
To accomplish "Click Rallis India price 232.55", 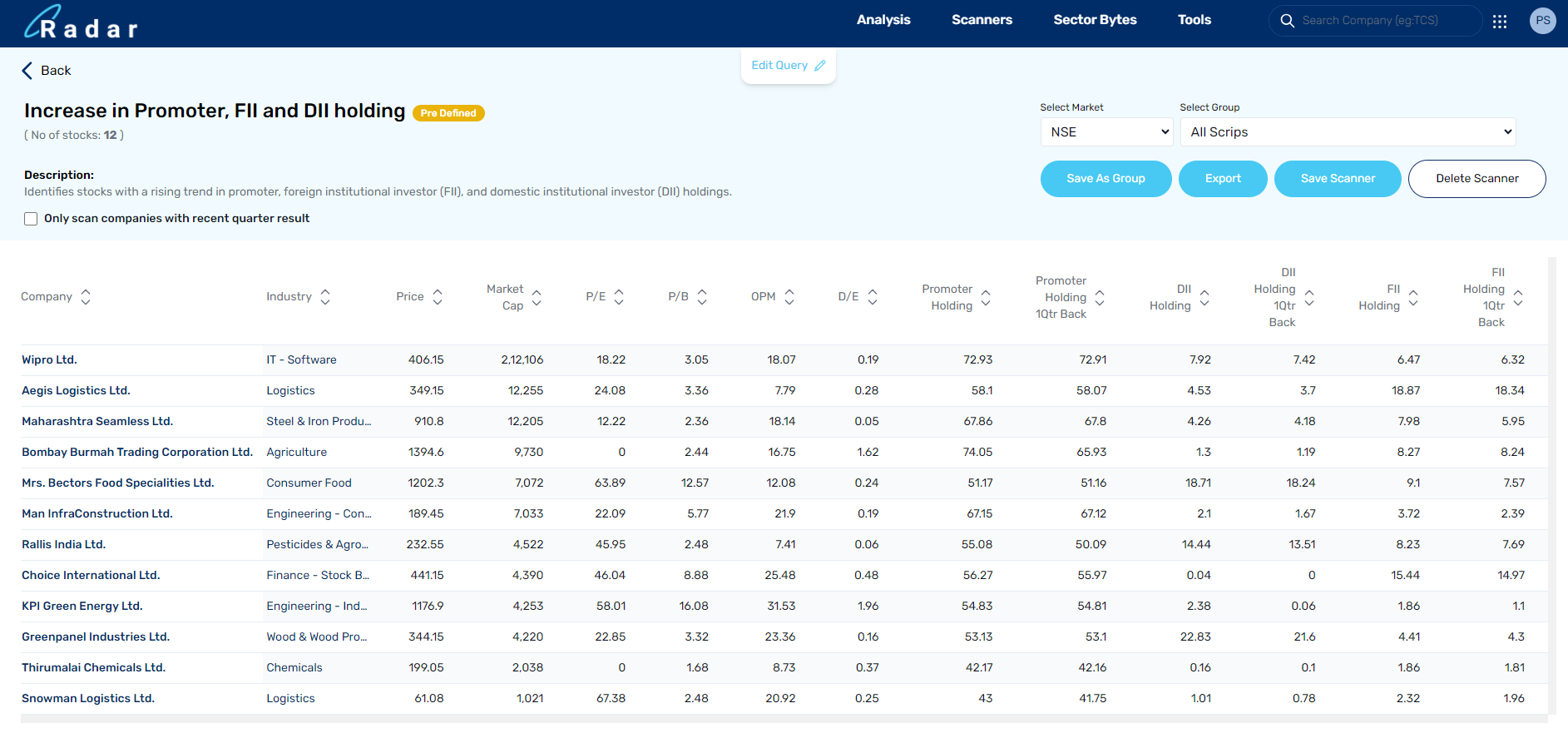I will click(x=425, y=545).
